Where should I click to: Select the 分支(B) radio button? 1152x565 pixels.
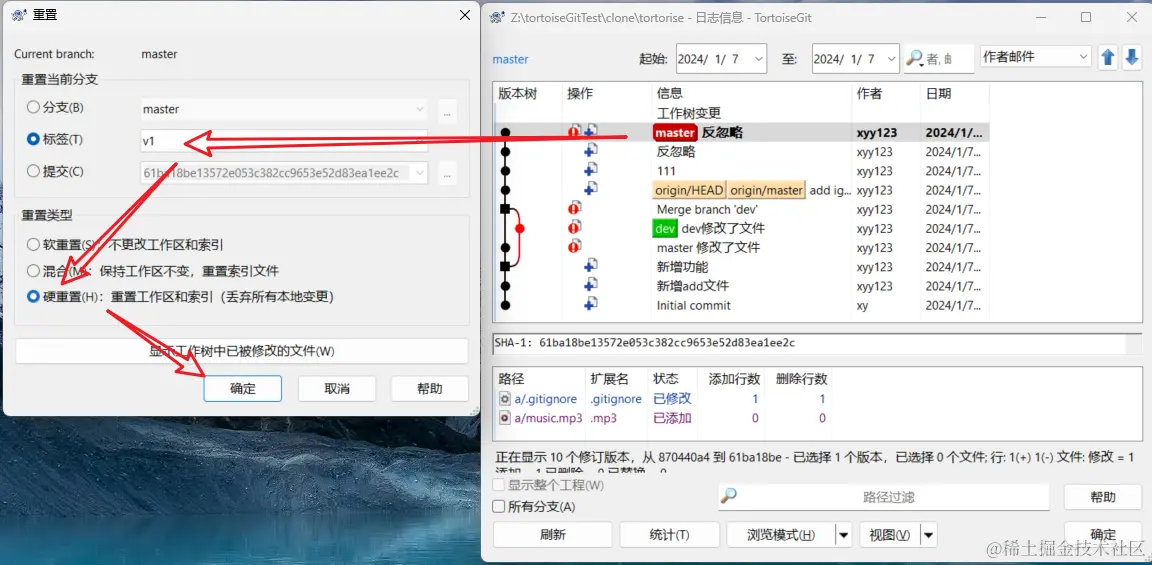click(33, 107)
